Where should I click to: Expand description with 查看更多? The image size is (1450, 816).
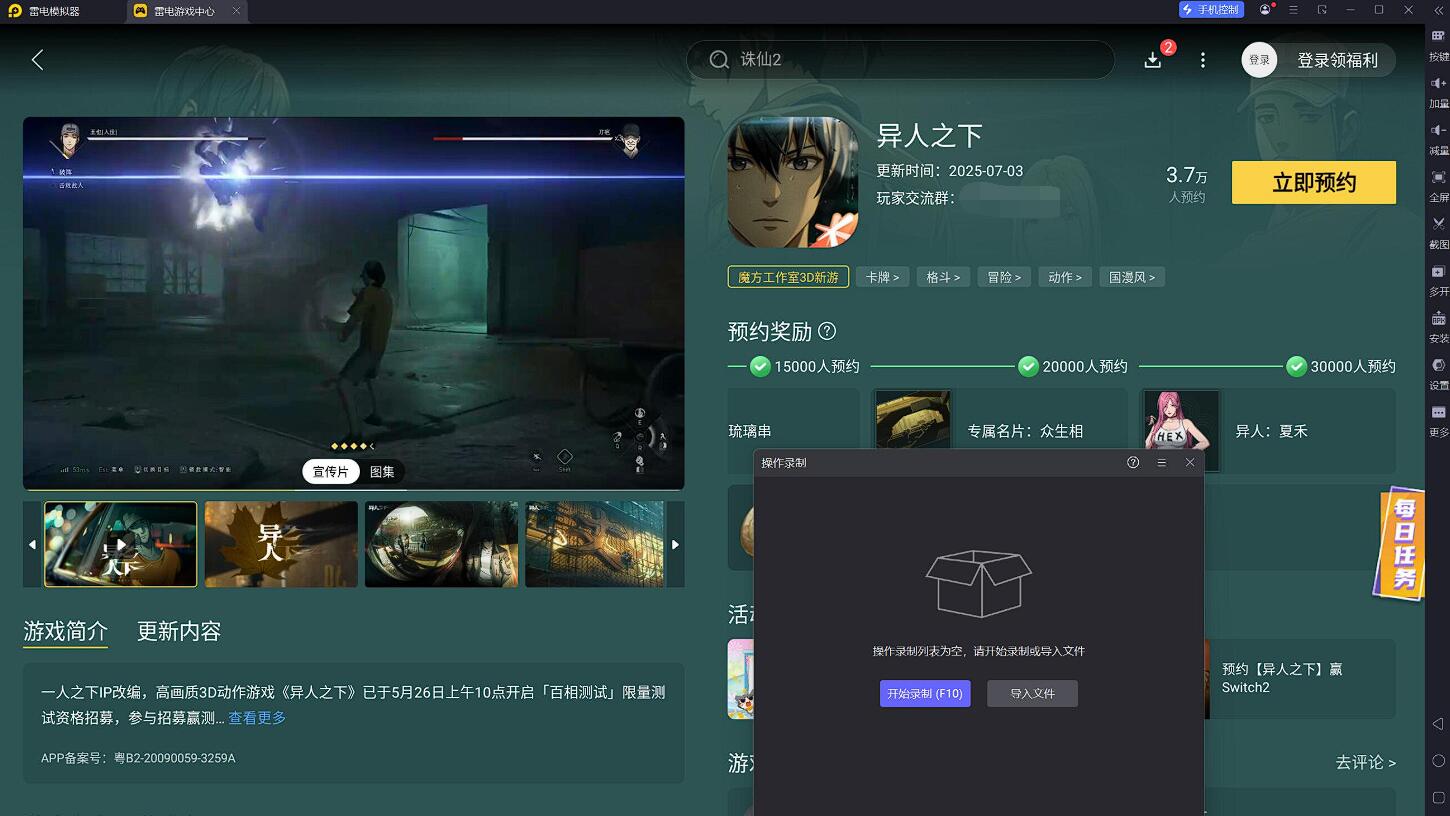click(257, 718)
